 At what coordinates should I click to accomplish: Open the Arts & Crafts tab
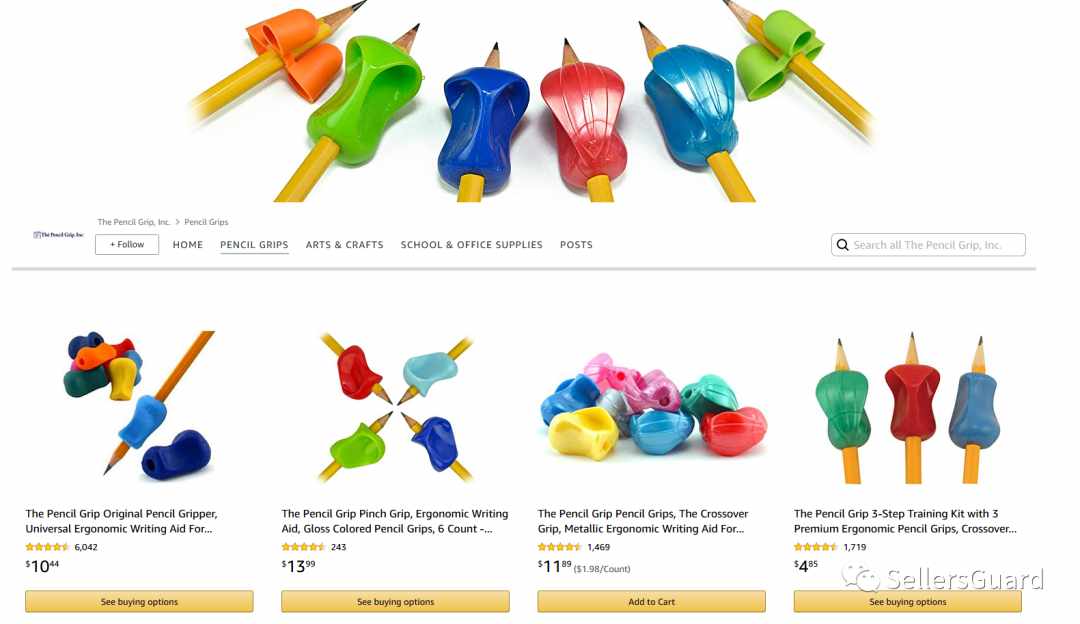[344, 245]
